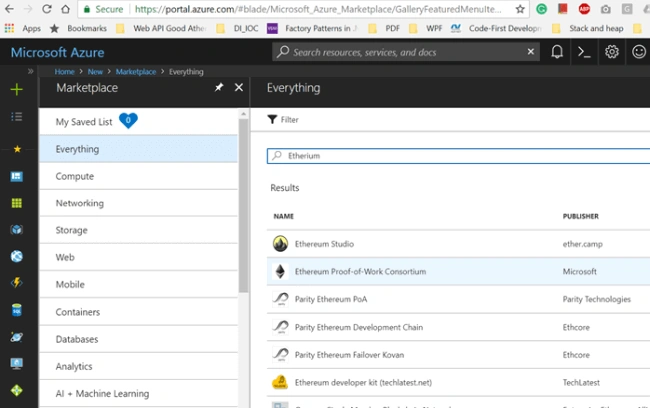Select the Everything category
Screen dimensions: 650x408
point(139,149)
